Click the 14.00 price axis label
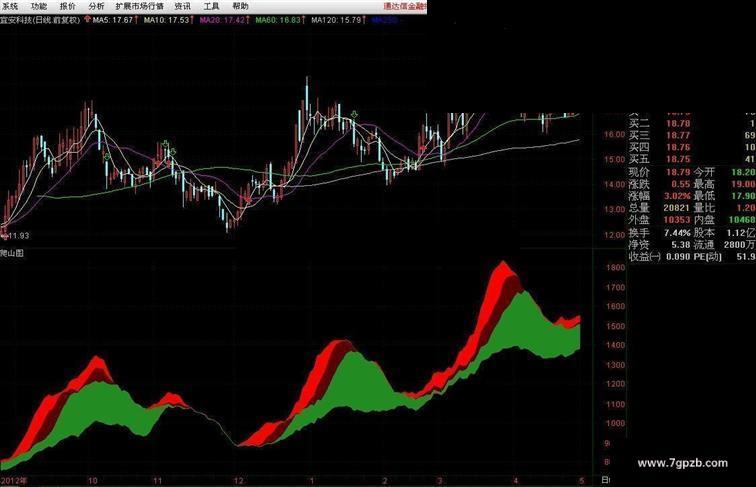The width and height of the screenshot is (756, 487). (614, 185)
